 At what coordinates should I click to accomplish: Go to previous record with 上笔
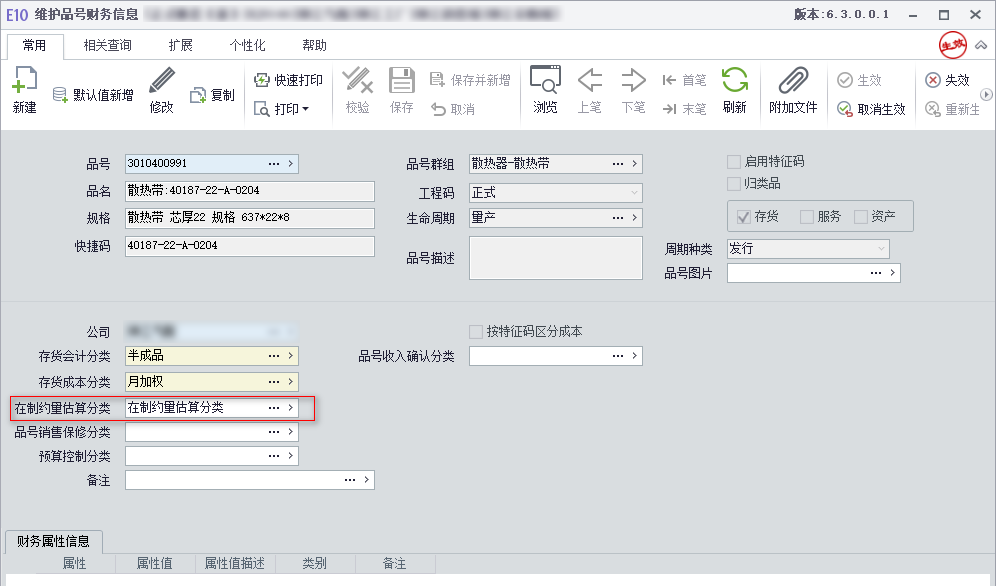pos(589,81)
